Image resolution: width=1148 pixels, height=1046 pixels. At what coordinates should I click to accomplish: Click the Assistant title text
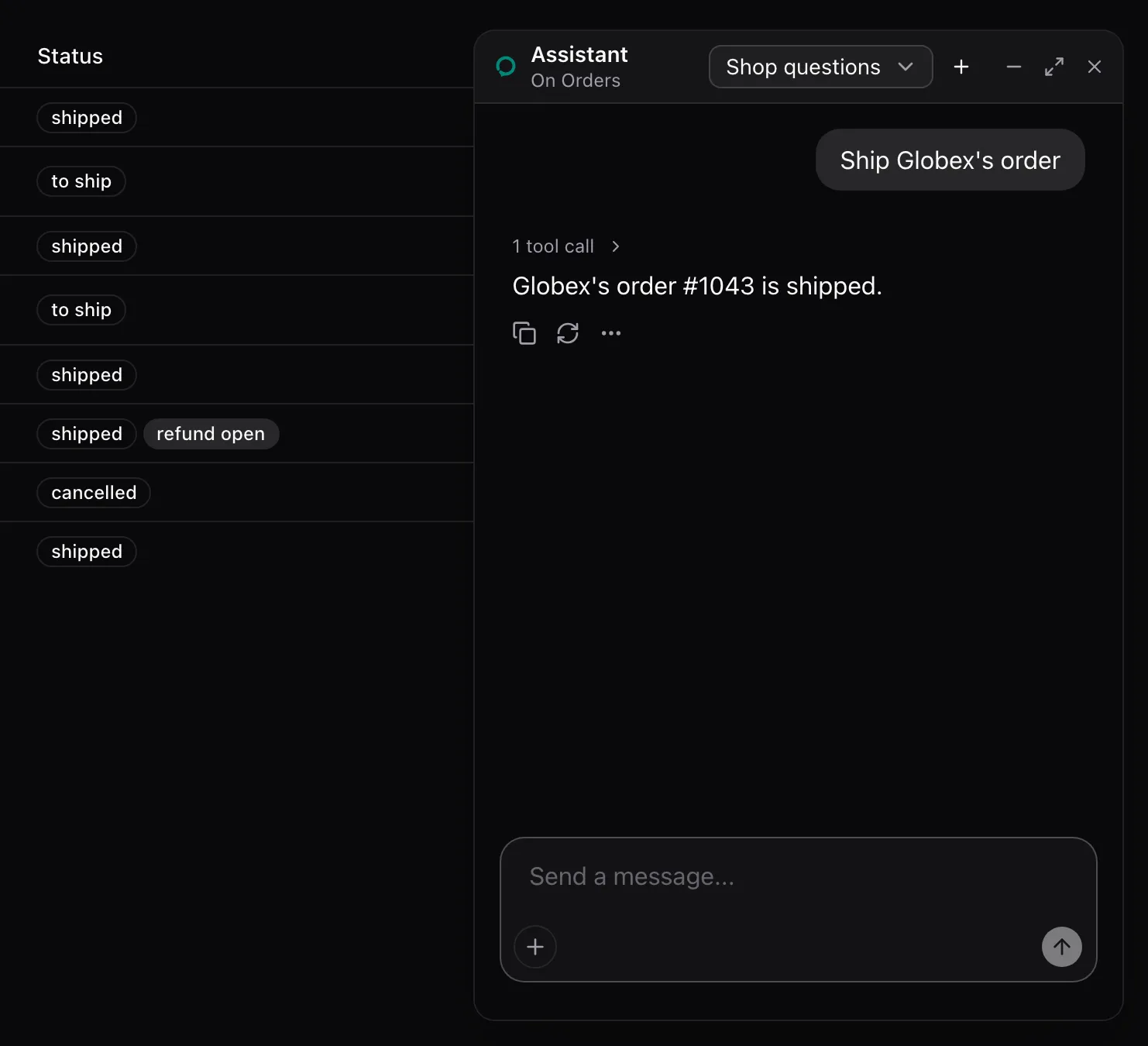point(579,54)
